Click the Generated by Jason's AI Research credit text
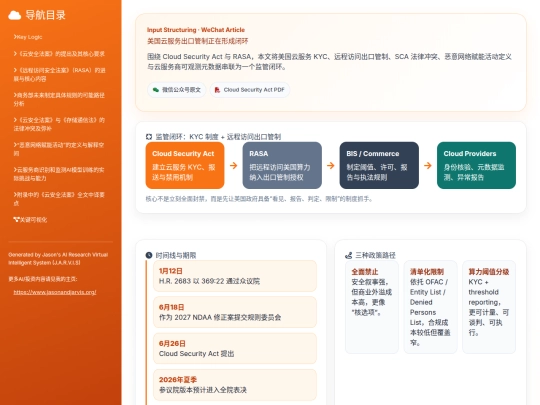Viewport: 540px width, 405px height. [58, 259]
